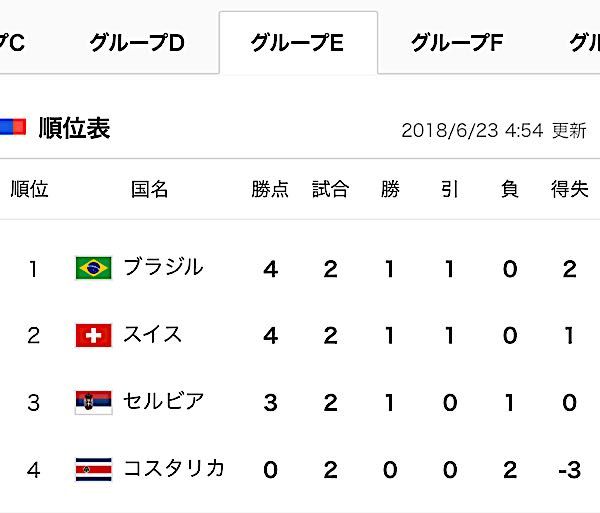Click the 順位 column header

pos(30,189)
